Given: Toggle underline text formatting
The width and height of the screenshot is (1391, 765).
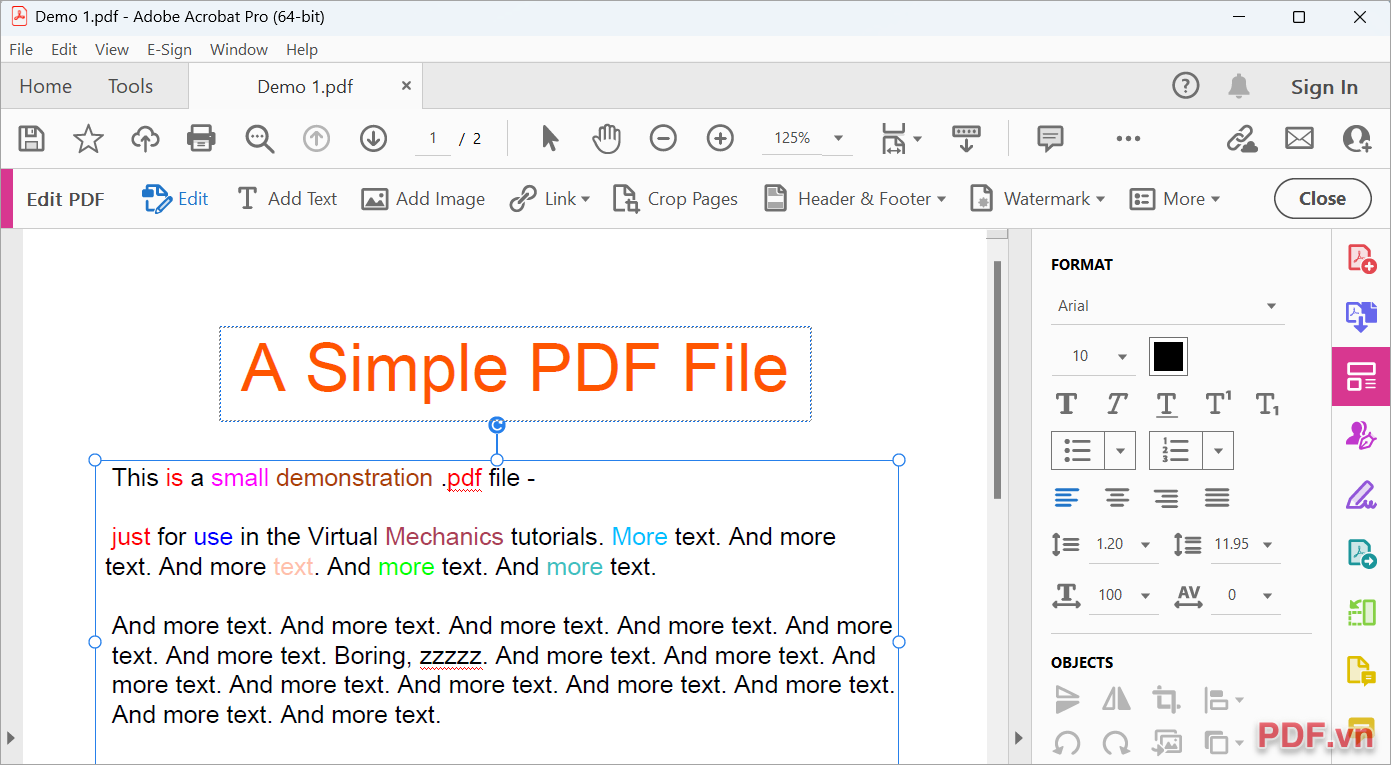Looking at the screenshot, I should tap(1166, 404).
